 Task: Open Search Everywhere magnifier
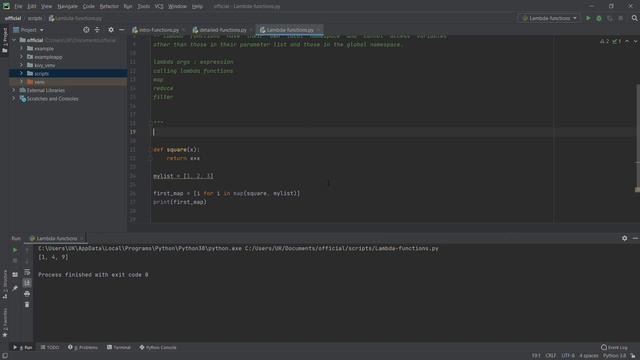(635, 18)
